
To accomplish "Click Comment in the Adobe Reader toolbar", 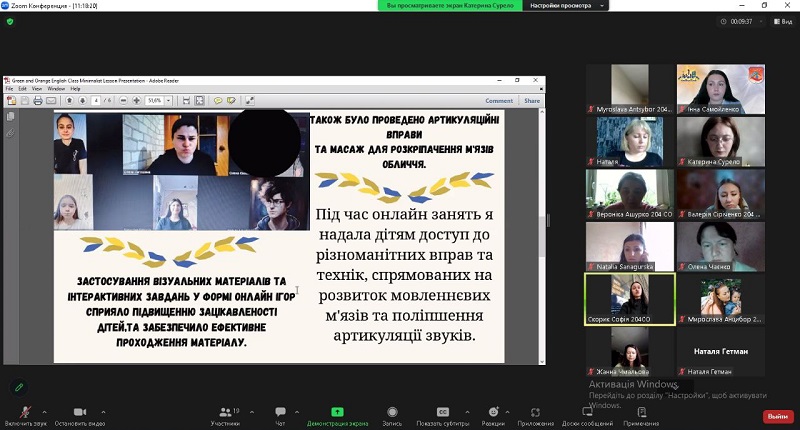I will tap(499, 100).
